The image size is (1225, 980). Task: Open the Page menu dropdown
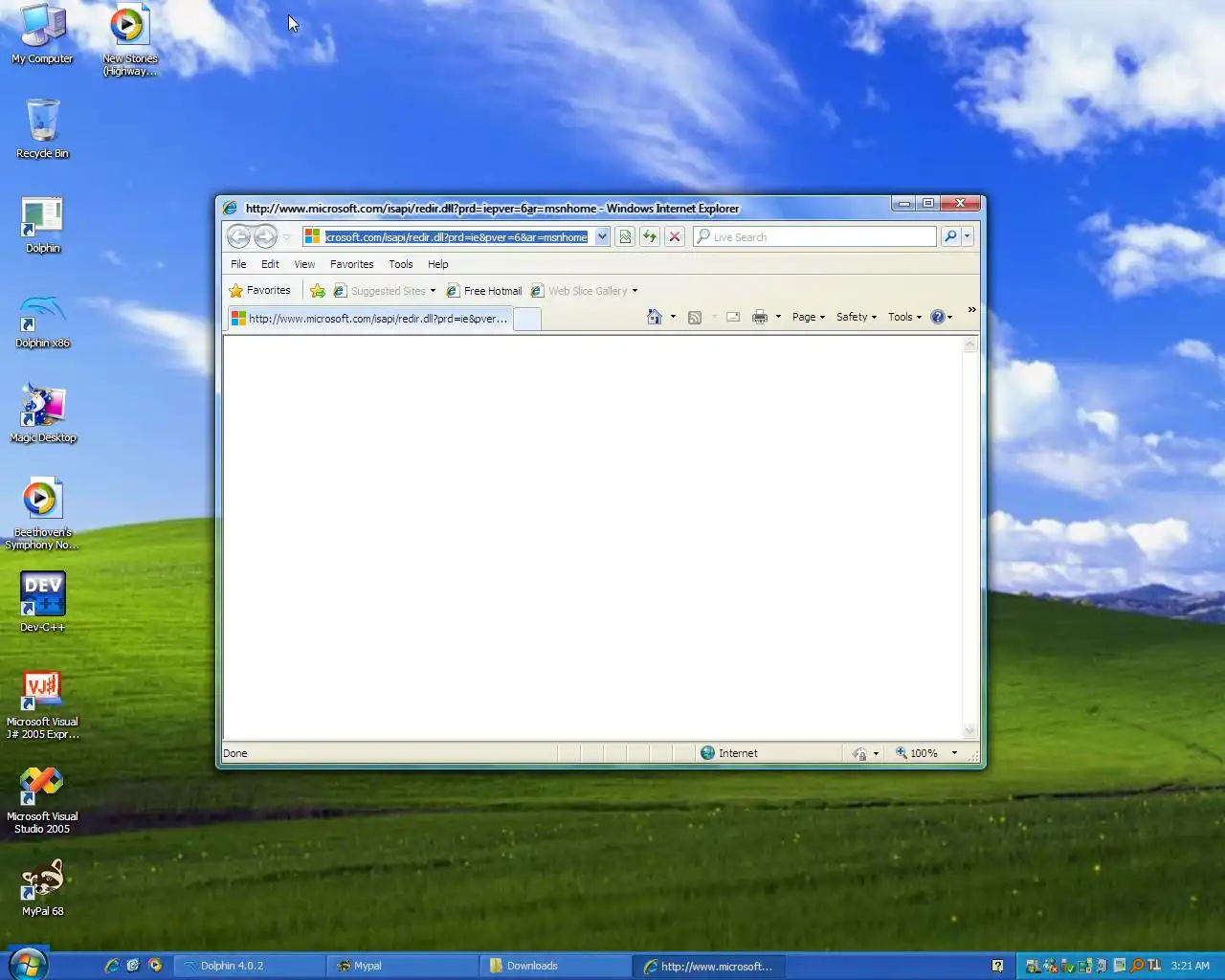808,317
